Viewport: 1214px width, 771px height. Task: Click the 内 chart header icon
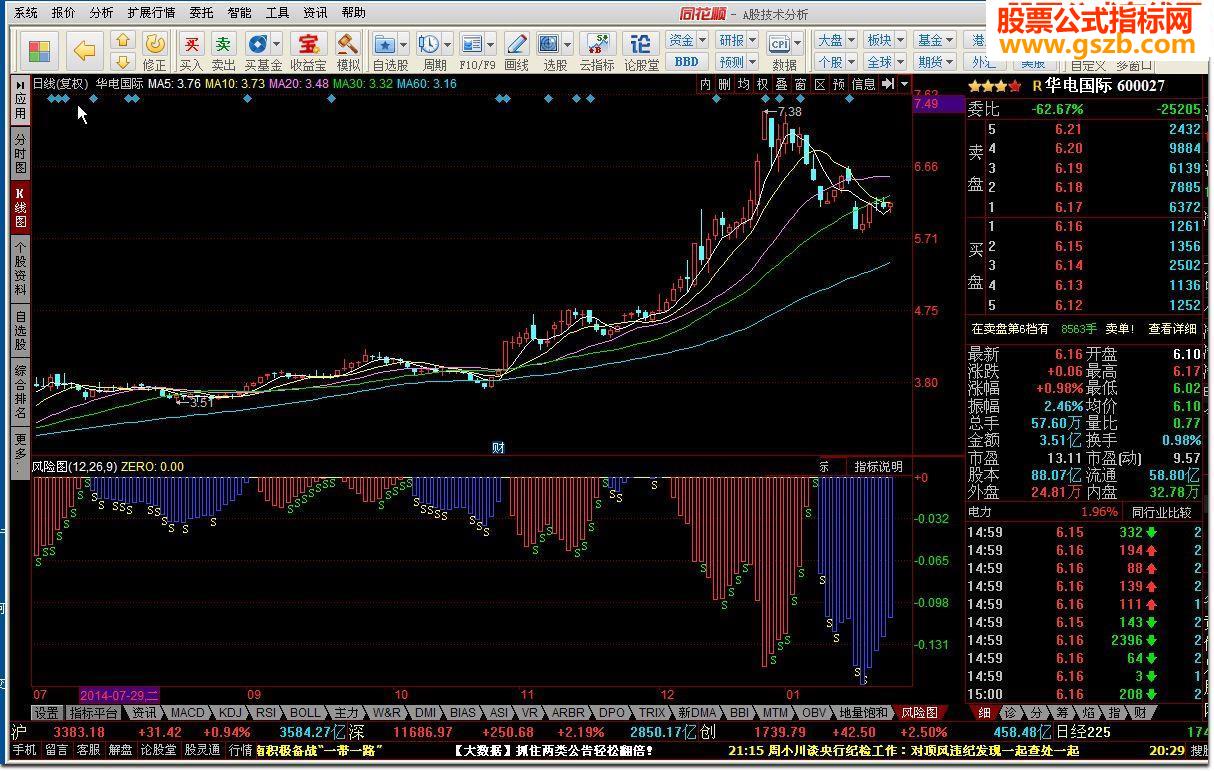pyautogui.click(x=706, y=85)
